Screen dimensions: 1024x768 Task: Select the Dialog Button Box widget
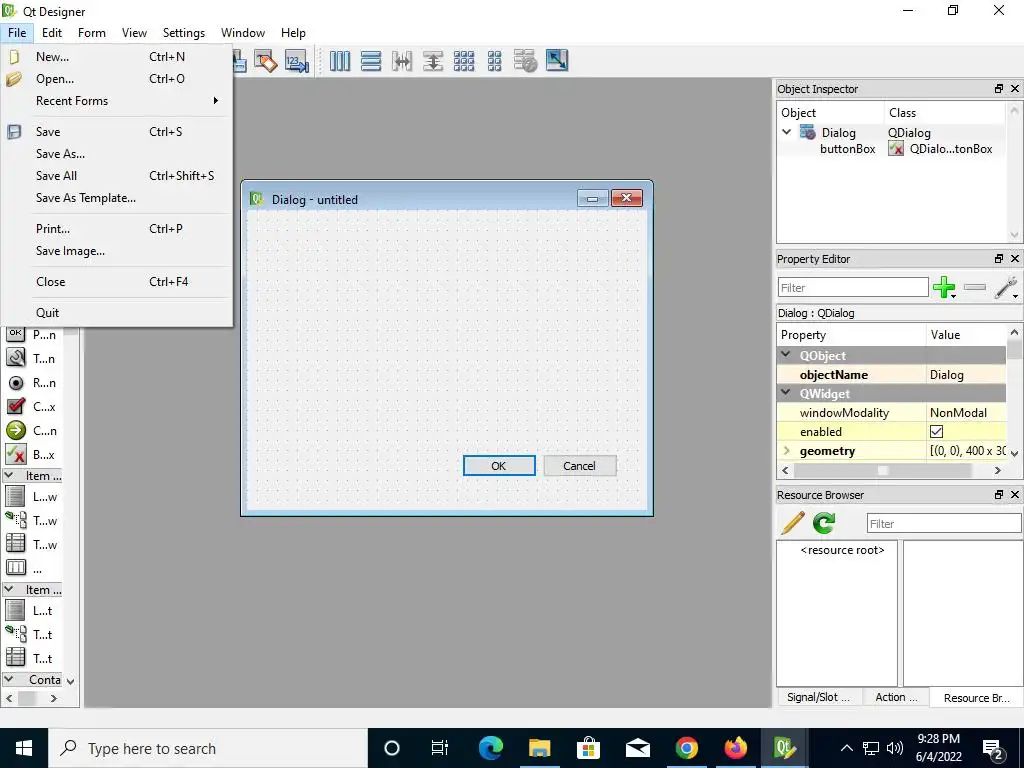pyautogui.click(x=31, y=454)
